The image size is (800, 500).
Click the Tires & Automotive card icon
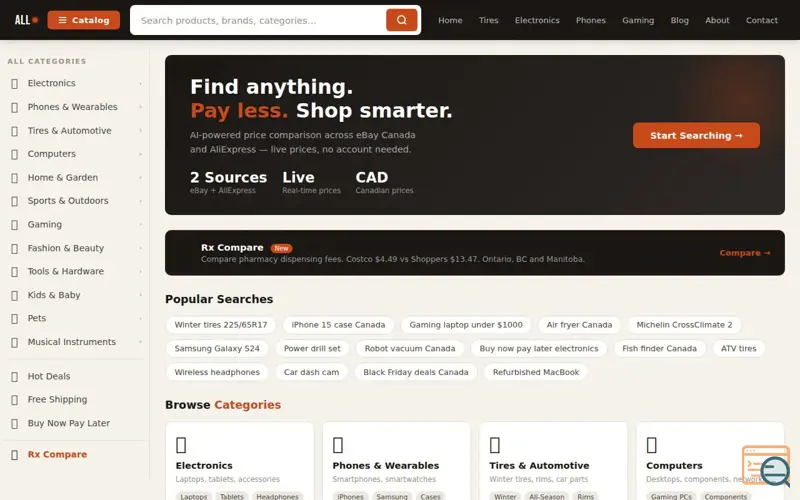[x=495, y=445]
